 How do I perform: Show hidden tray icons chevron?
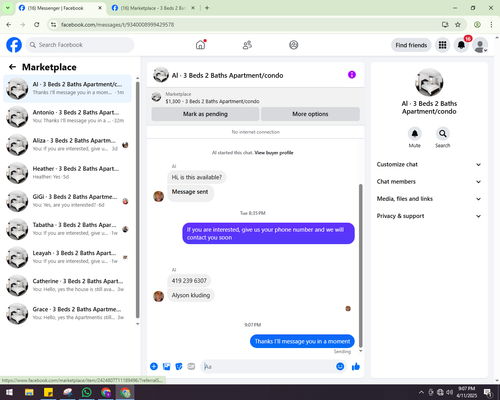pos(421,392)
